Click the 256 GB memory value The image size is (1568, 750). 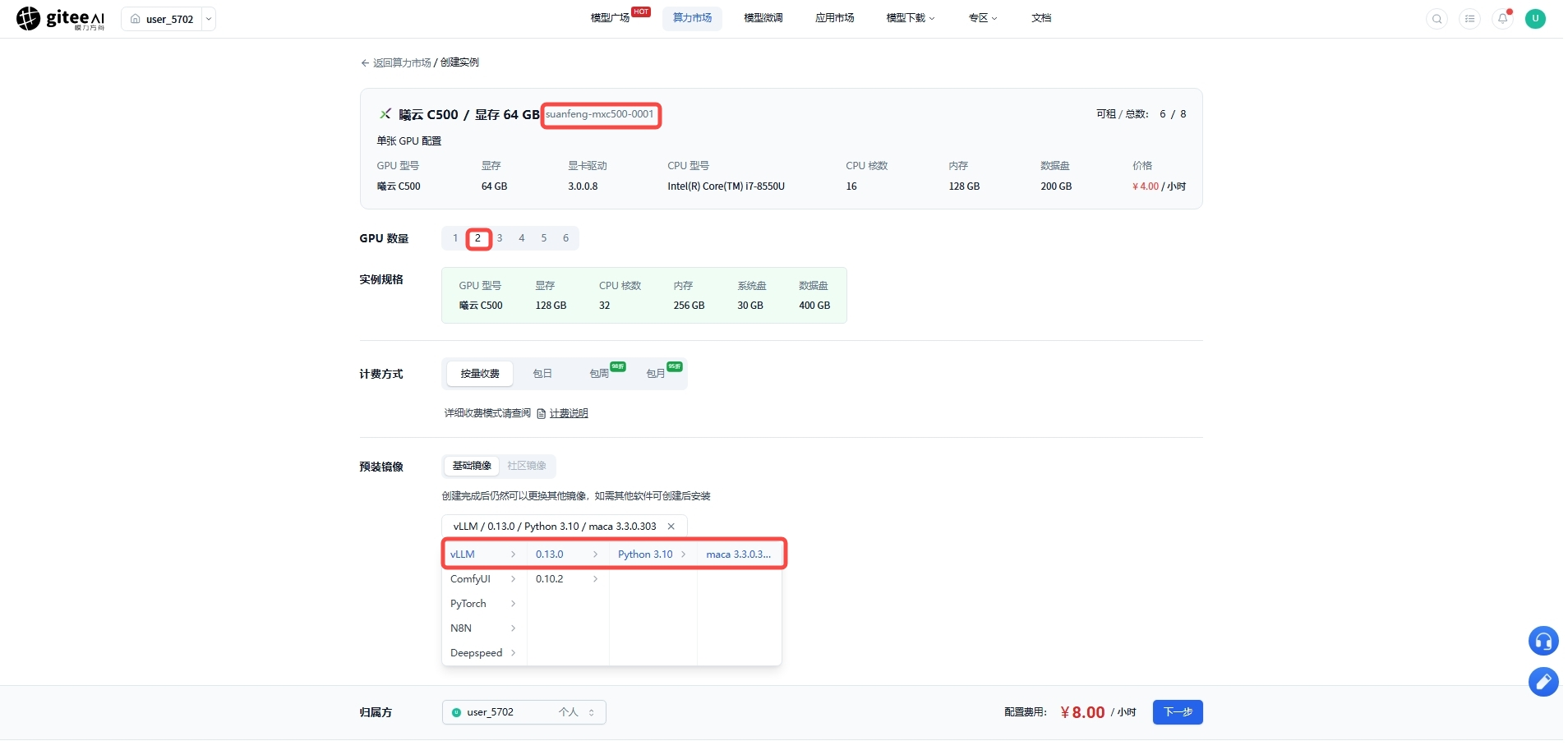[689, 306]
